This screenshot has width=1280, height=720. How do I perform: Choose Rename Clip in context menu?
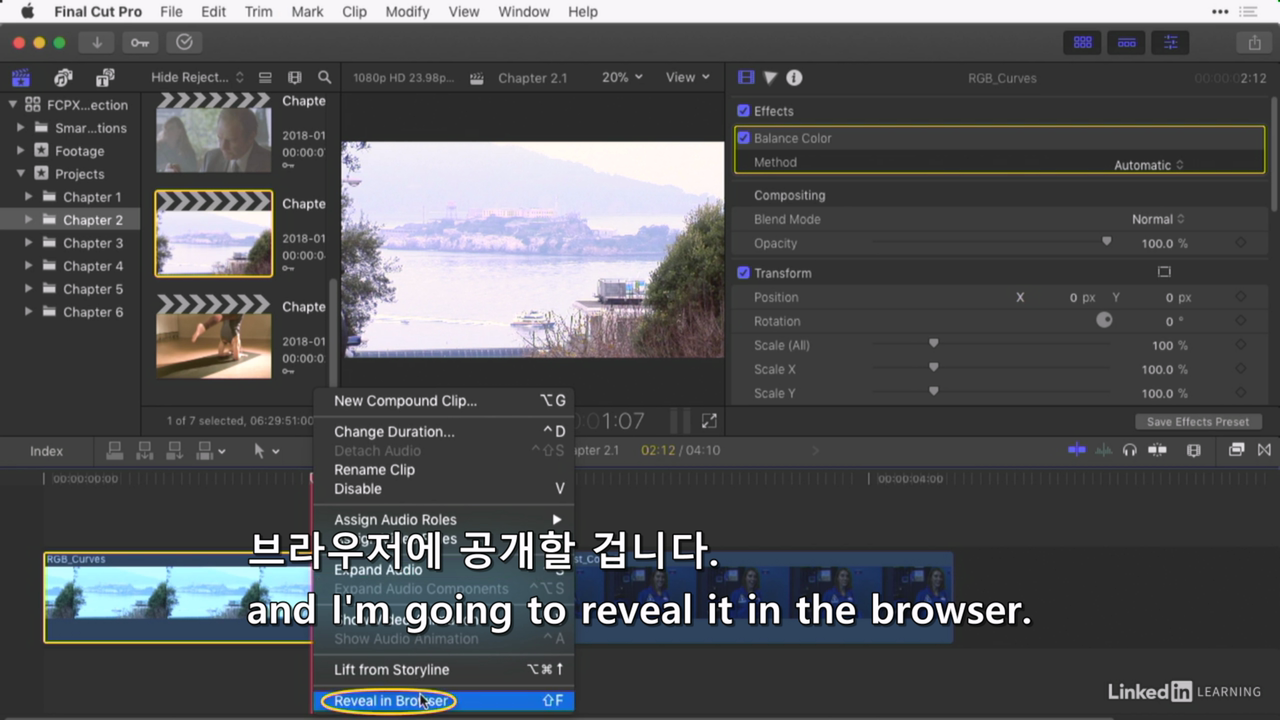443,470
